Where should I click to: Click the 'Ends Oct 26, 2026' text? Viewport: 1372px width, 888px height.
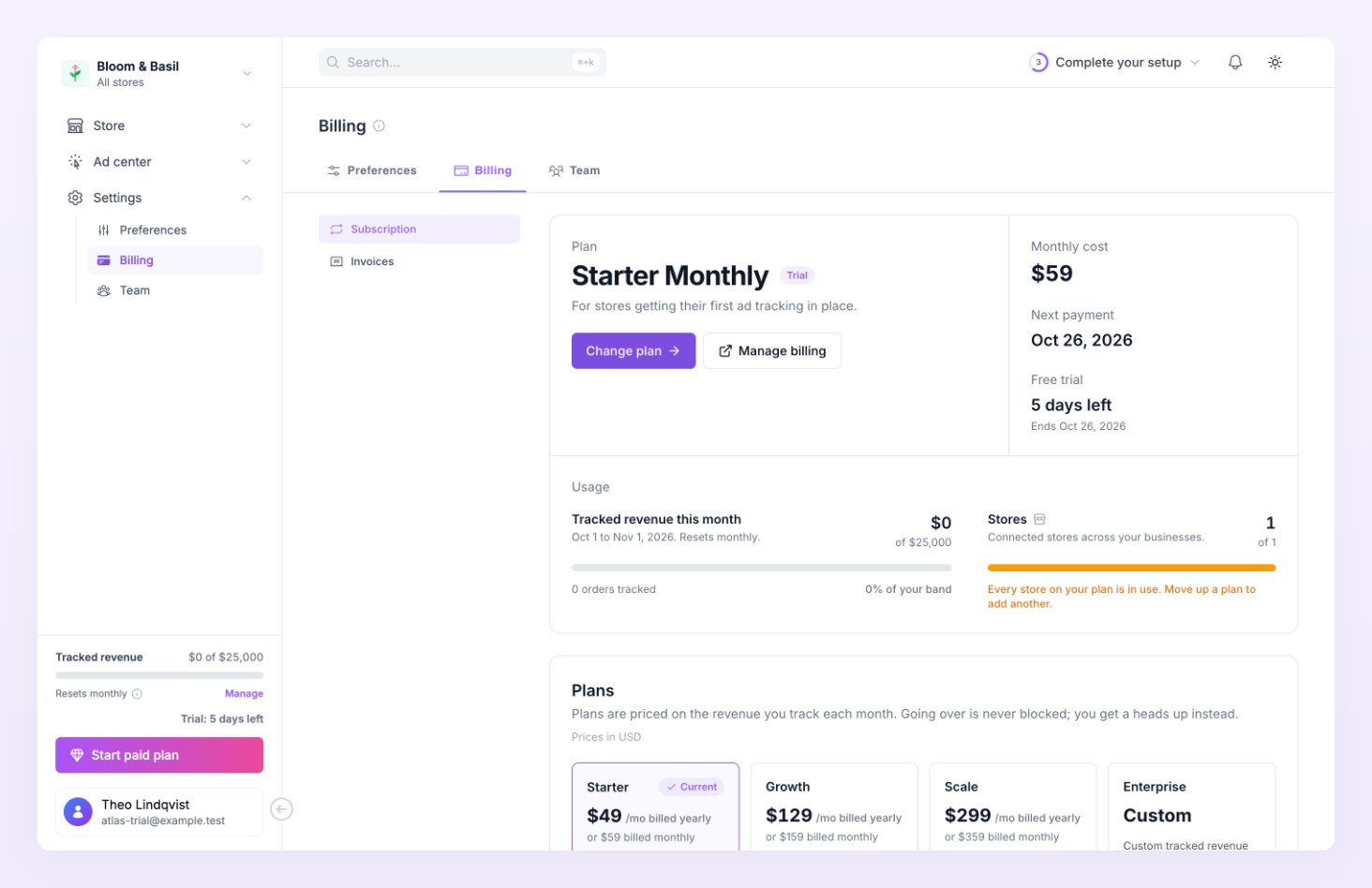tap(1078, 426)
